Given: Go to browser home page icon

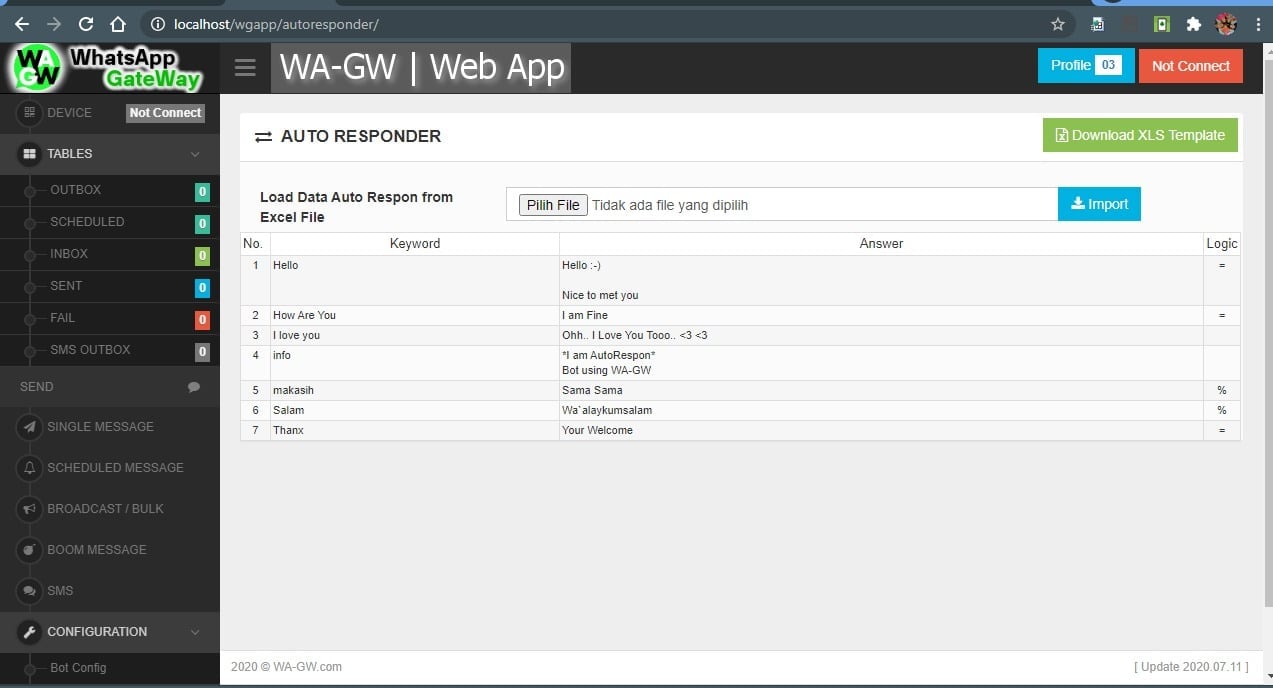Looking at the screenshot, I should 118,24.
